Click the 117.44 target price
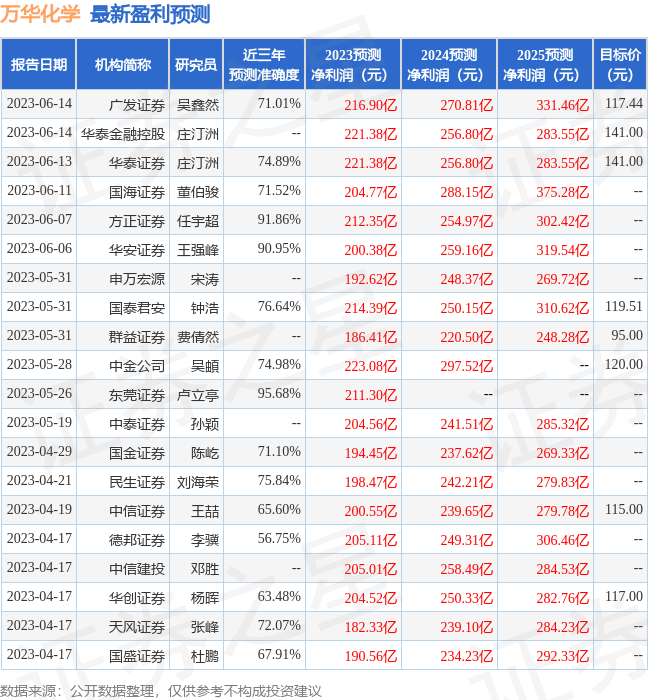648x700 pixels. (x=624, y=103)
